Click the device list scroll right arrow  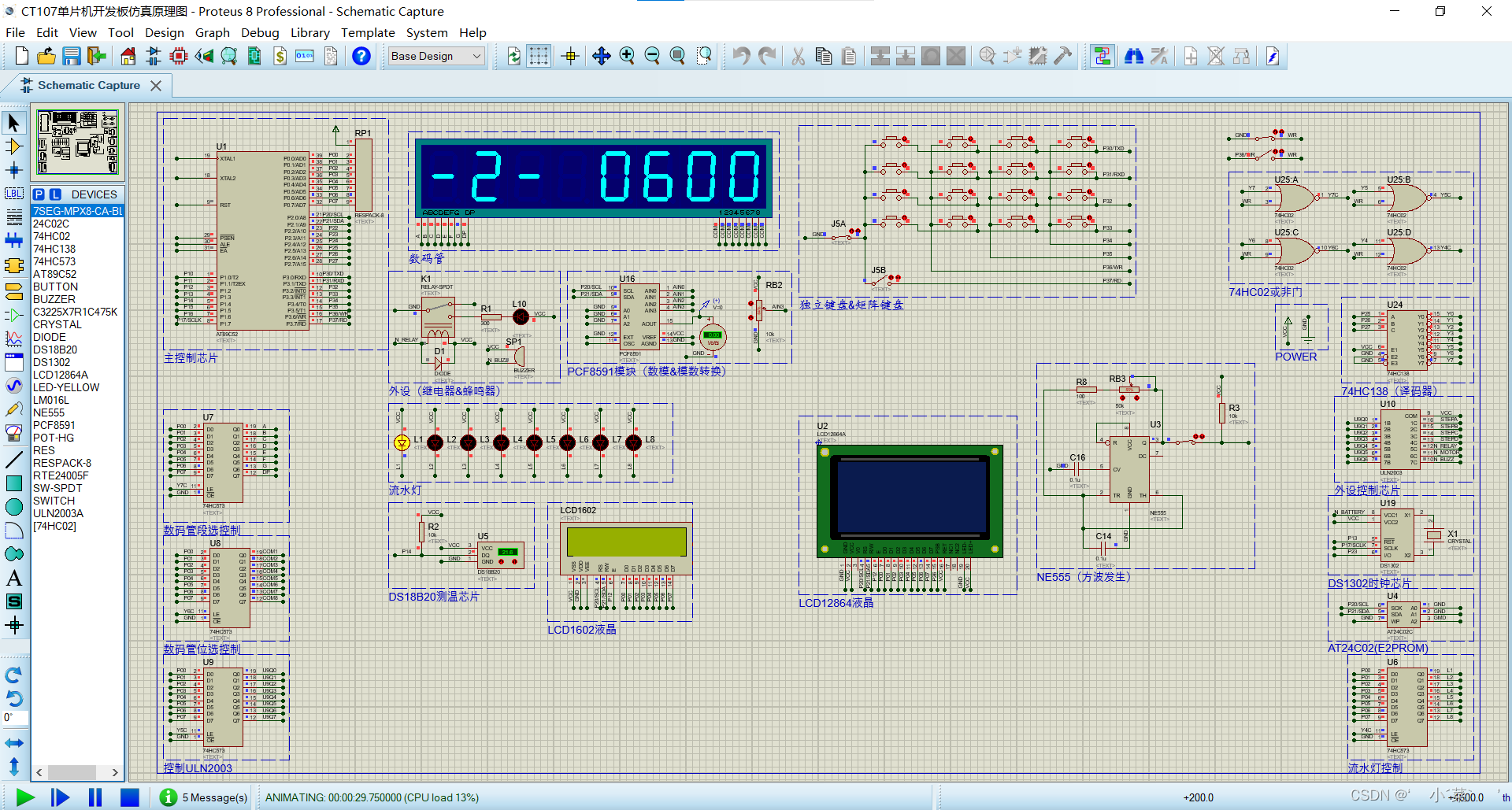click(x=115, y=772)
